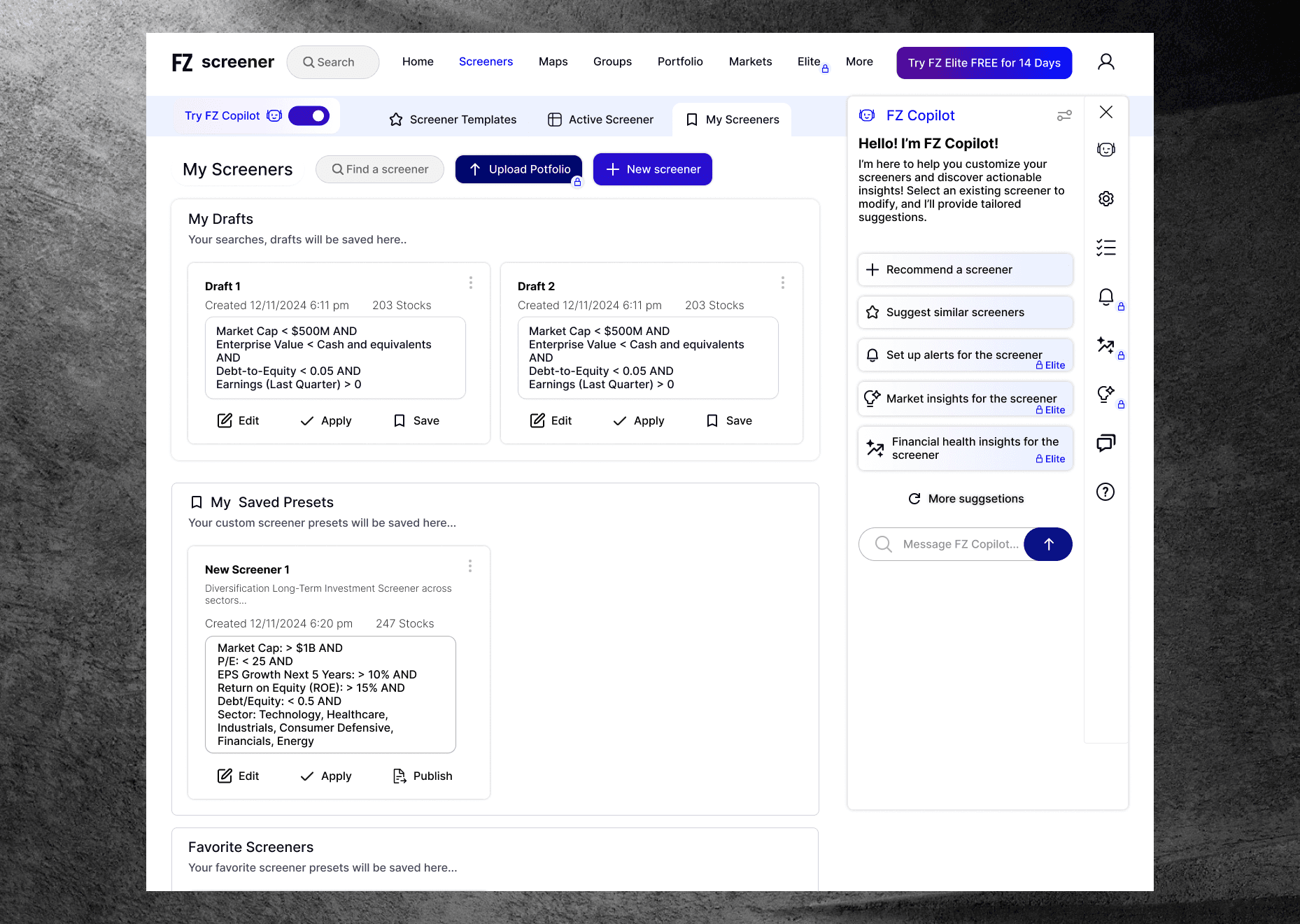Choose Market insights for the screener
This screenshot has height=924, width=1300.
(x=966, y=399)
